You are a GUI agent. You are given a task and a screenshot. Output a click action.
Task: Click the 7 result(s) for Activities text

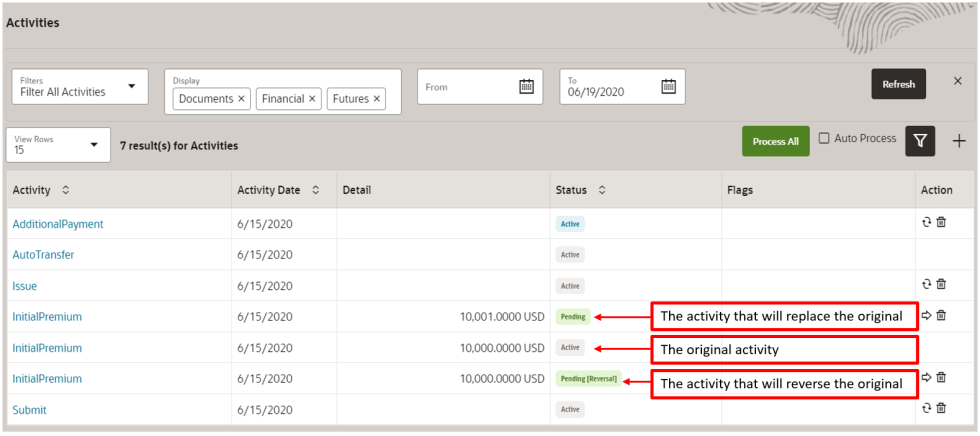point(179,146)
